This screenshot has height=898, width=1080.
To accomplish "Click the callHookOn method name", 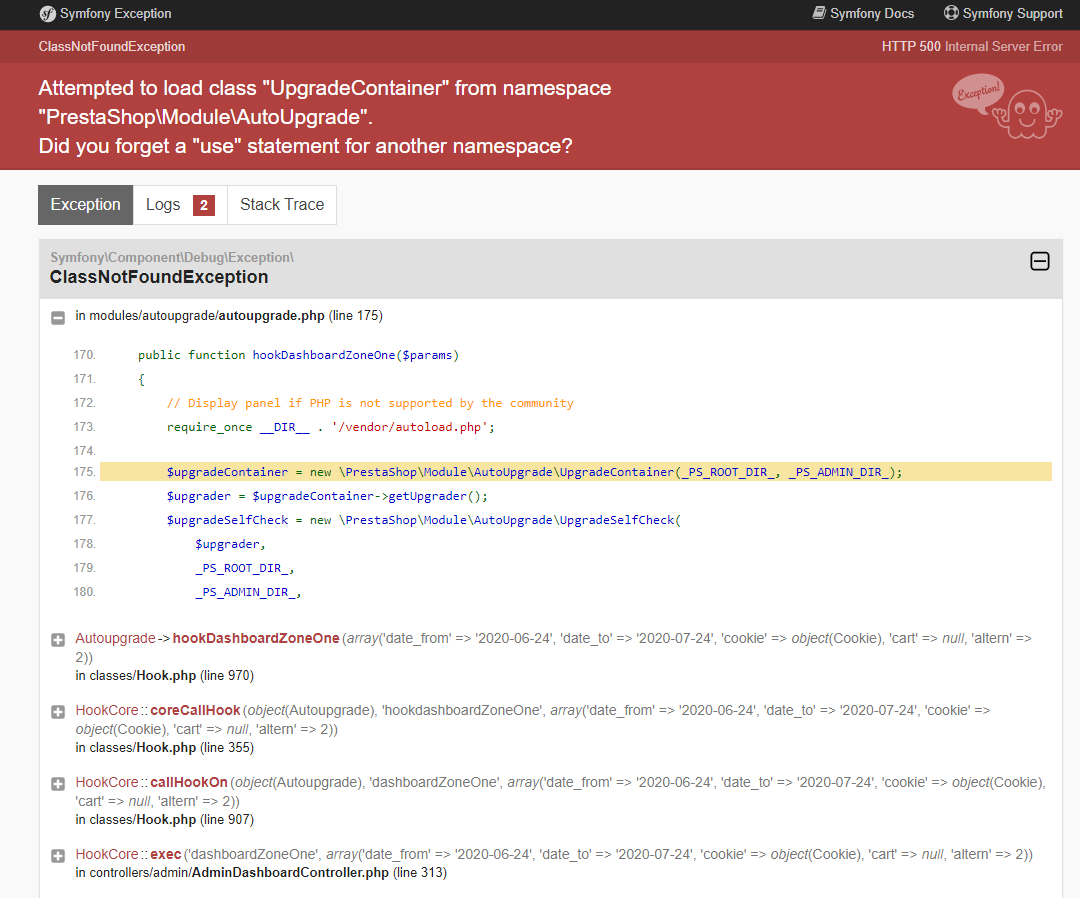I will pyautogui.click(x=189, y=782).
